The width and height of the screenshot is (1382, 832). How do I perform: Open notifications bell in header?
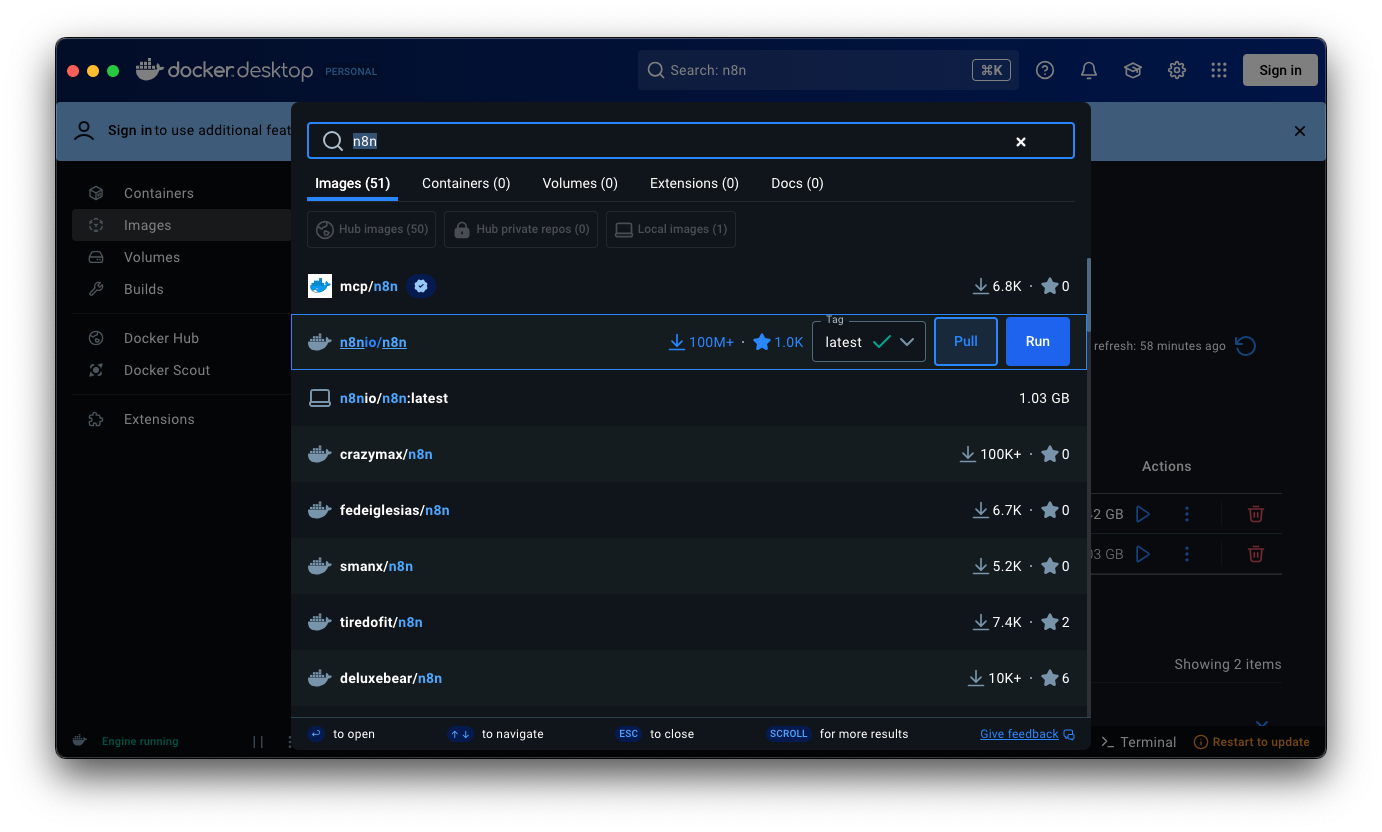1089,70
